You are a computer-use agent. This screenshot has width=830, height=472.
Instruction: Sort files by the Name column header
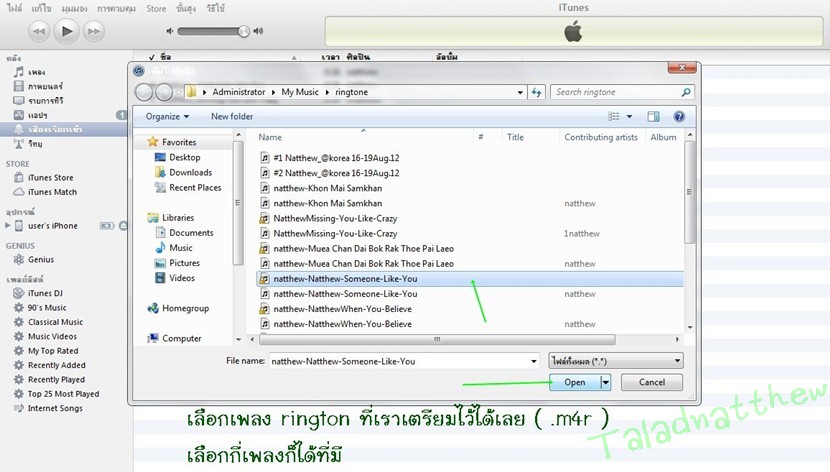pyautogui.click(x=270, y=137)
